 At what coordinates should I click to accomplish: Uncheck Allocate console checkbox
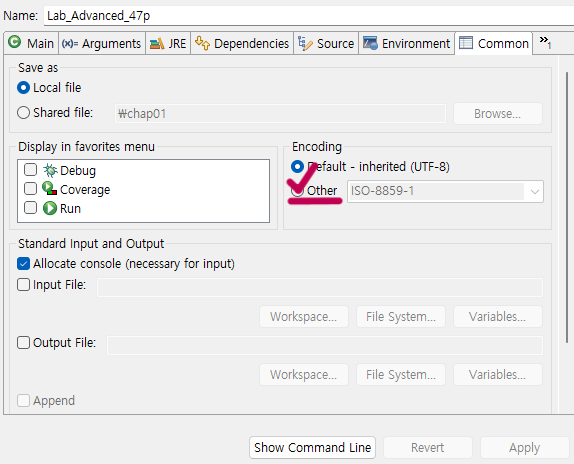[x=23, y=263]
